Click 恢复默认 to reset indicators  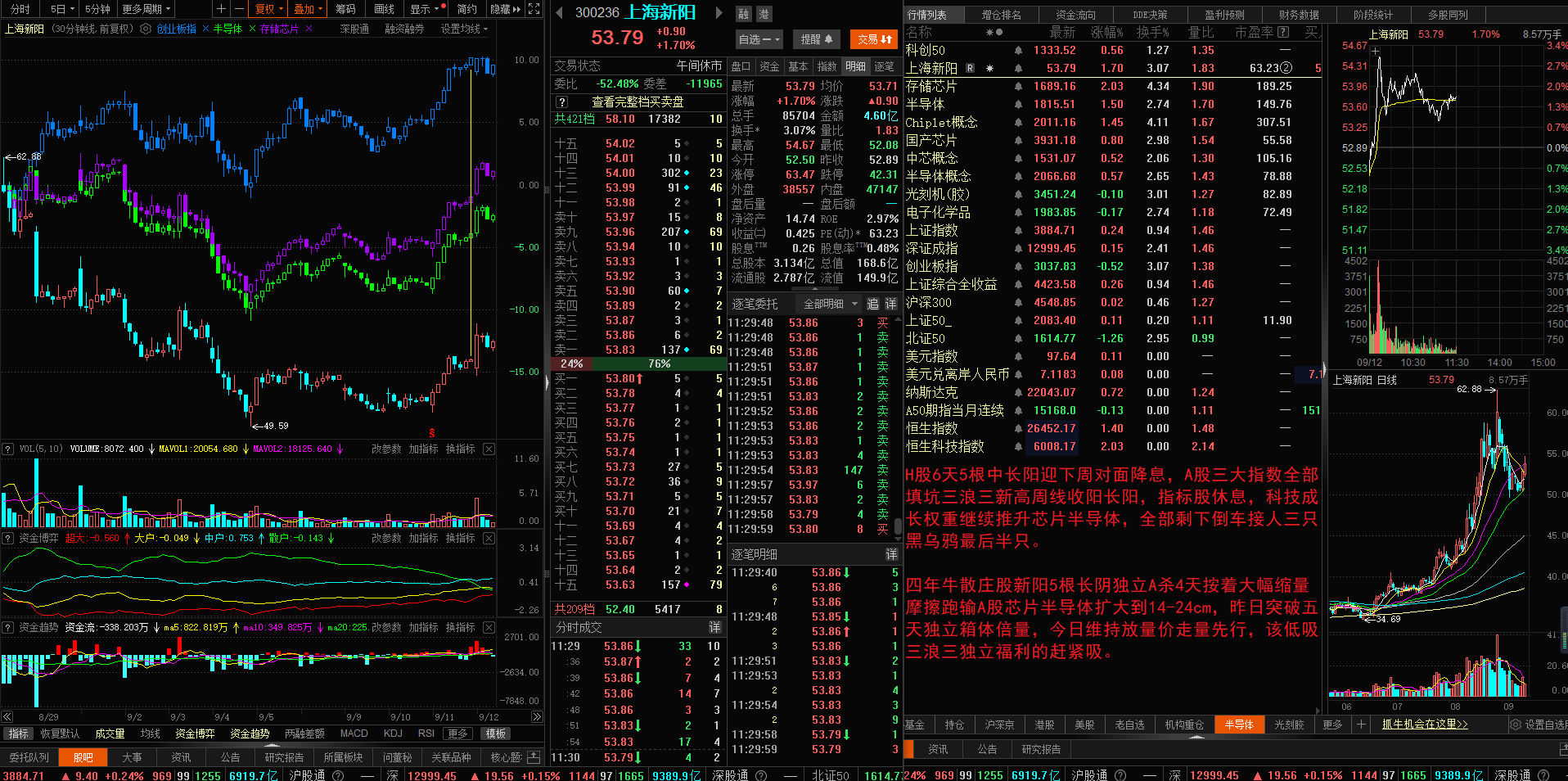[x=60, y=734]
